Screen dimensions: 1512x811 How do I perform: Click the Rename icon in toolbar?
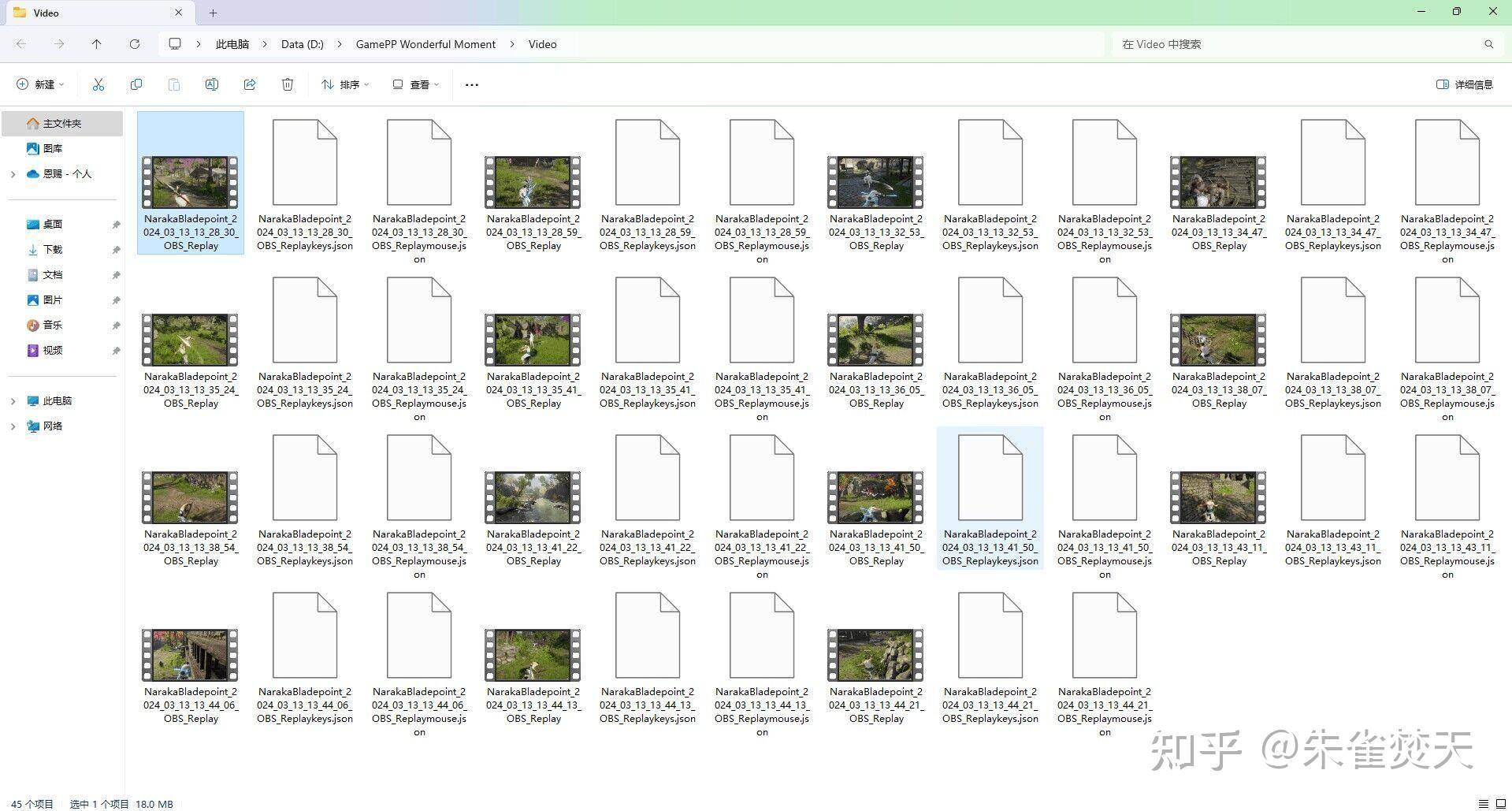(x=212, y=84)
